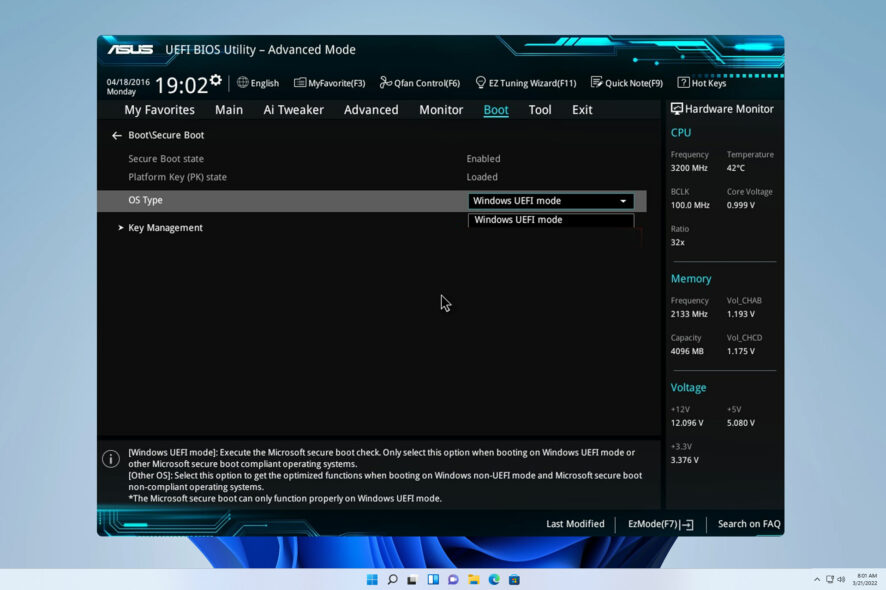This screenshot has height=590, width=886.
Task: Show the Hot Keys help
Action: 702,83
